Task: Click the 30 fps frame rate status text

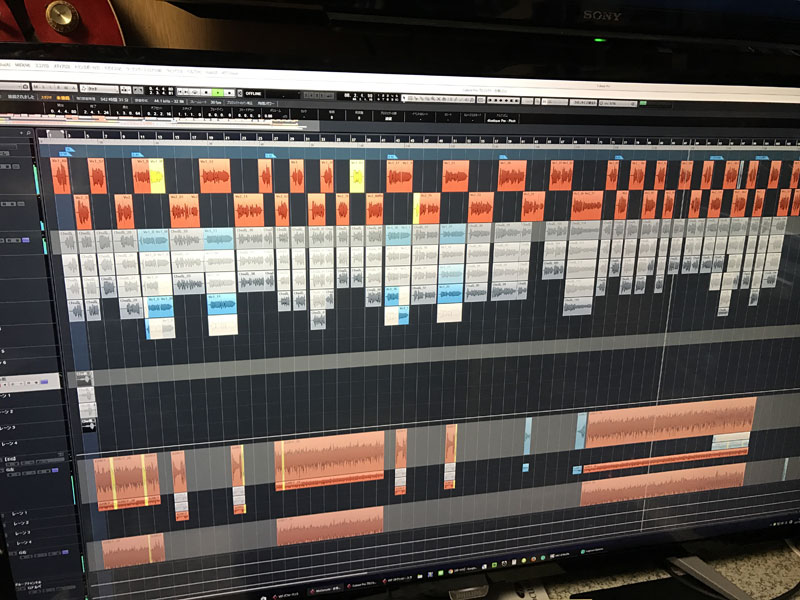Action: click(x=215, y=102)
